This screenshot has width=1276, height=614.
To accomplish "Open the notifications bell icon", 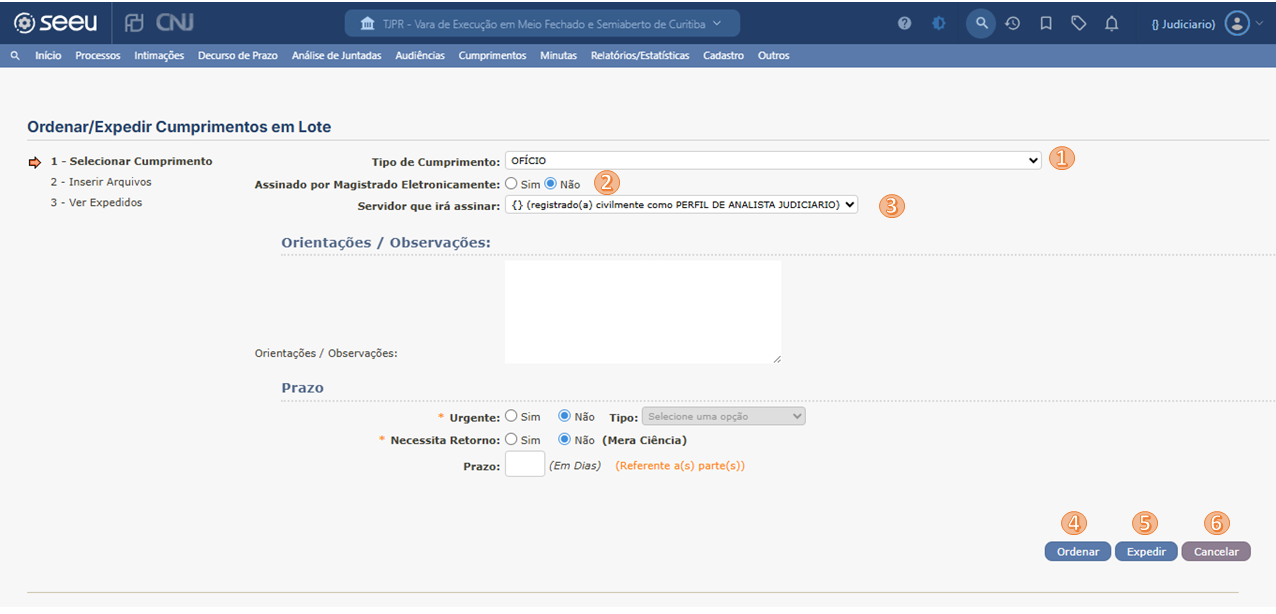I will tap(1111, 23).
